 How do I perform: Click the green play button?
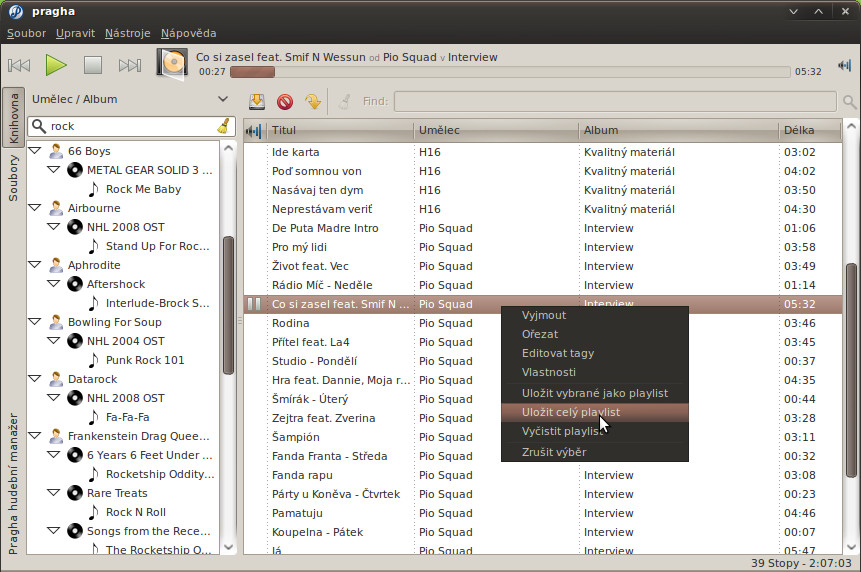pyautogui.click(x=55, y=65)
